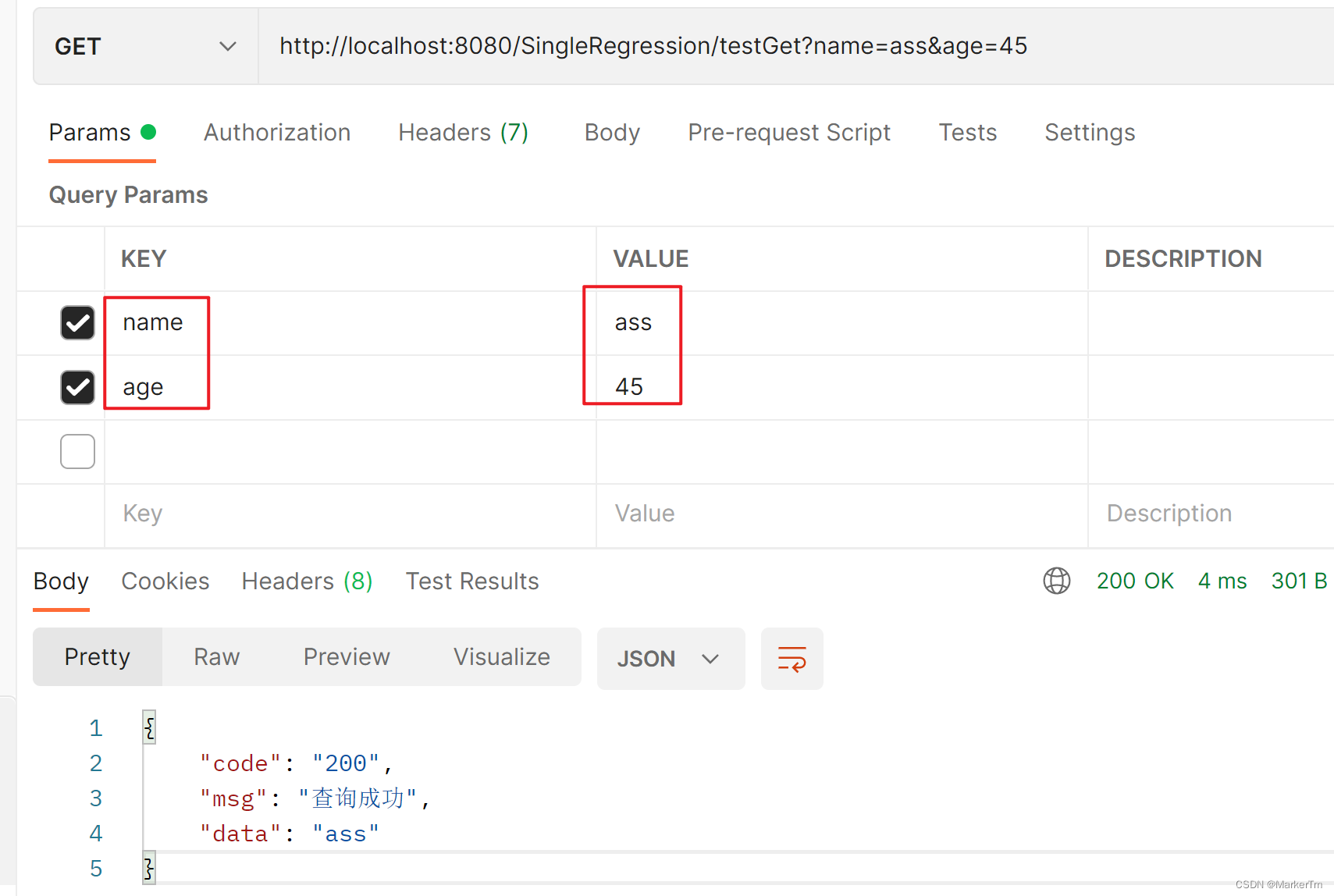
Task: Select the Raw view button
Action: point(217,657)
